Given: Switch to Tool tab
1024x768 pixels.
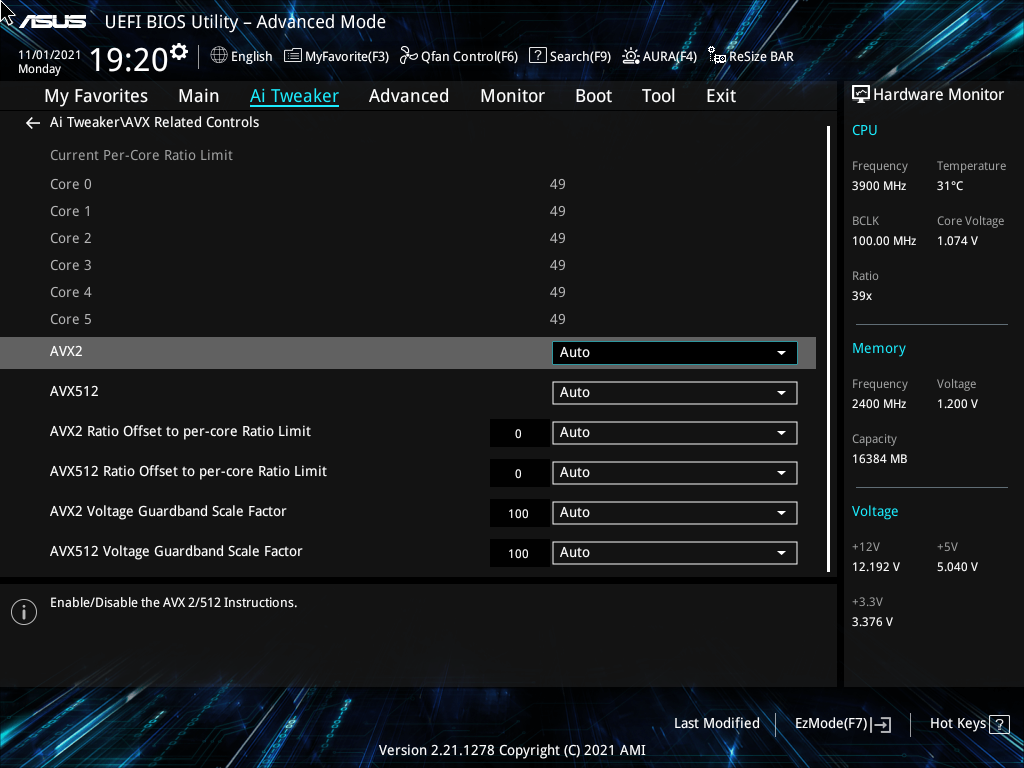Looking at the screenshot, I should coord(658,96).
